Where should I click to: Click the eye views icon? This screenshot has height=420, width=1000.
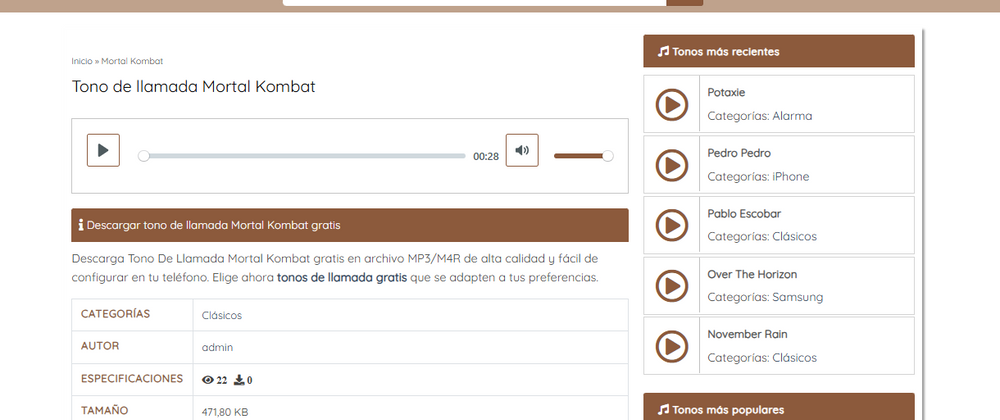207,380
